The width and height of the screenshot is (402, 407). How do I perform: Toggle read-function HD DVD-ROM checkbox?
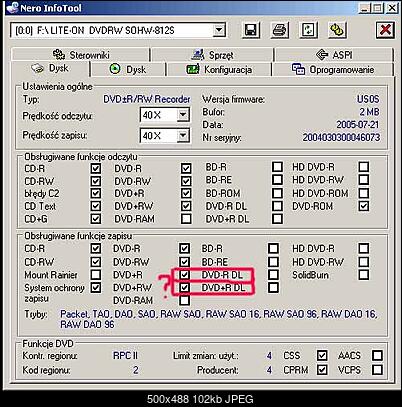(x=364, y=193)
